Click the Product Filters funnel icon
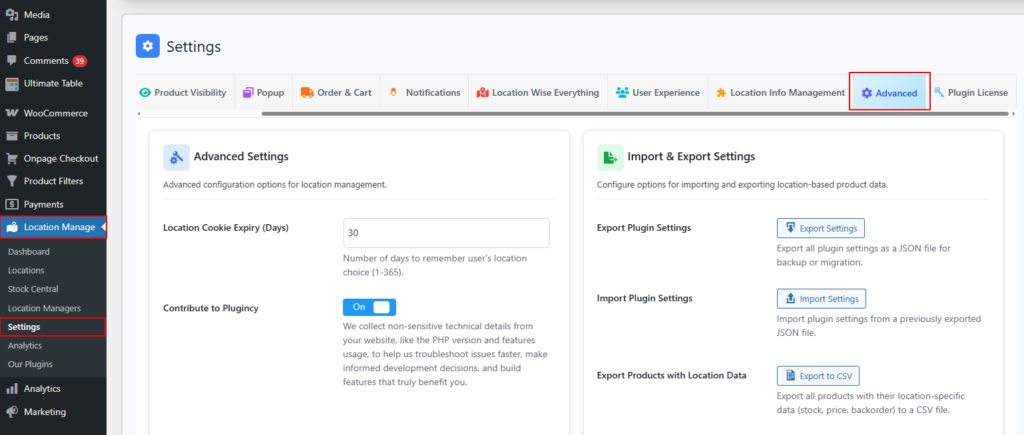 (12, 181)
